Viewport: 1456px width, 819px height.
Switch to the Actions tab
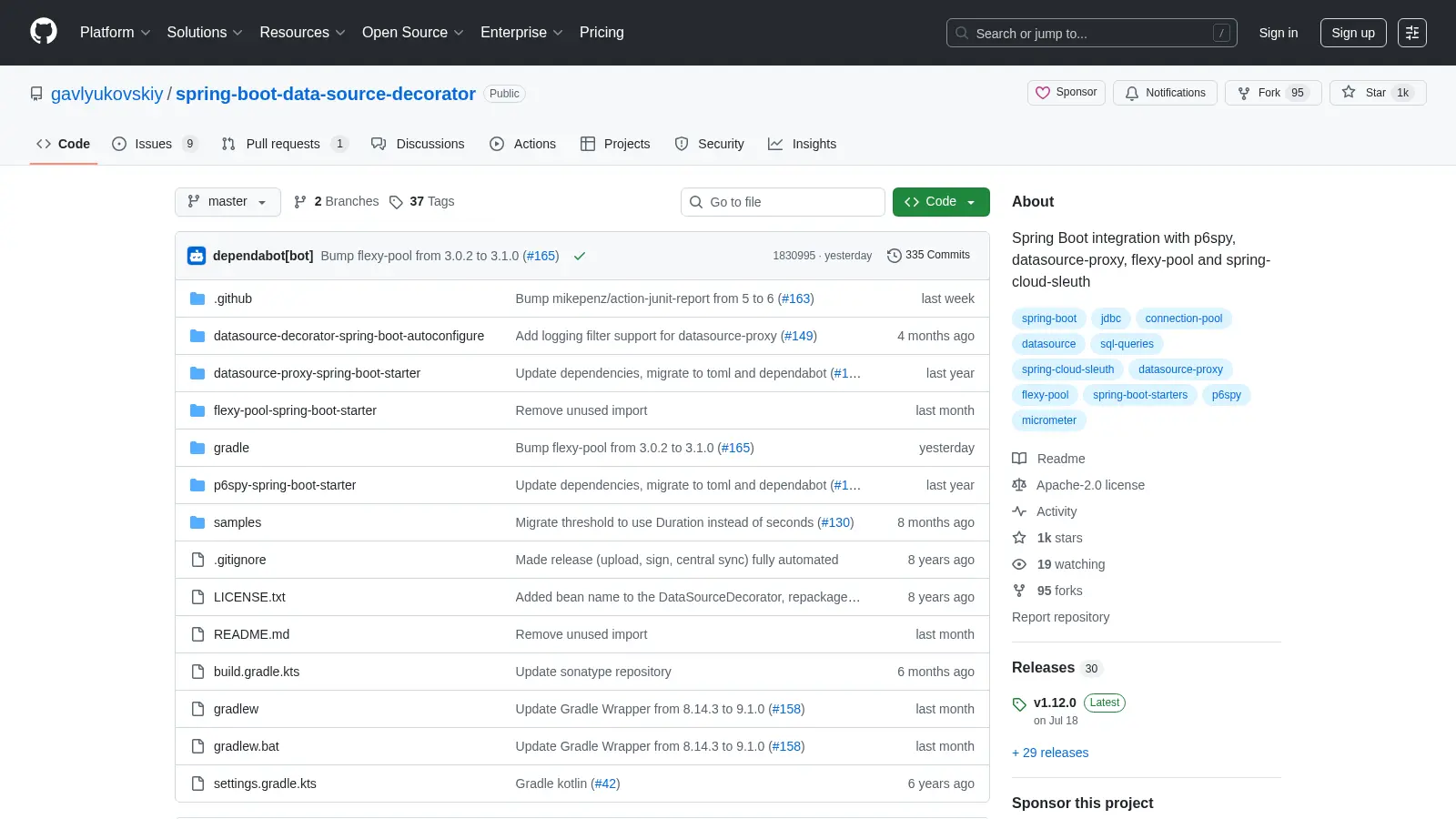coord(522,144)
